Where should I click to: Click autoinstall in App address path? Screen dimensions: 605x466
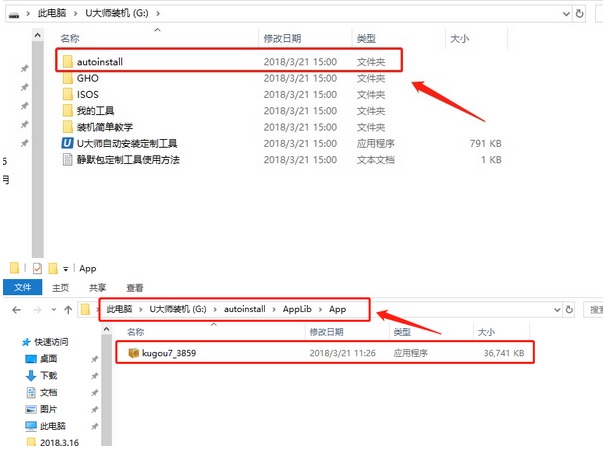[x=245, y=309]
